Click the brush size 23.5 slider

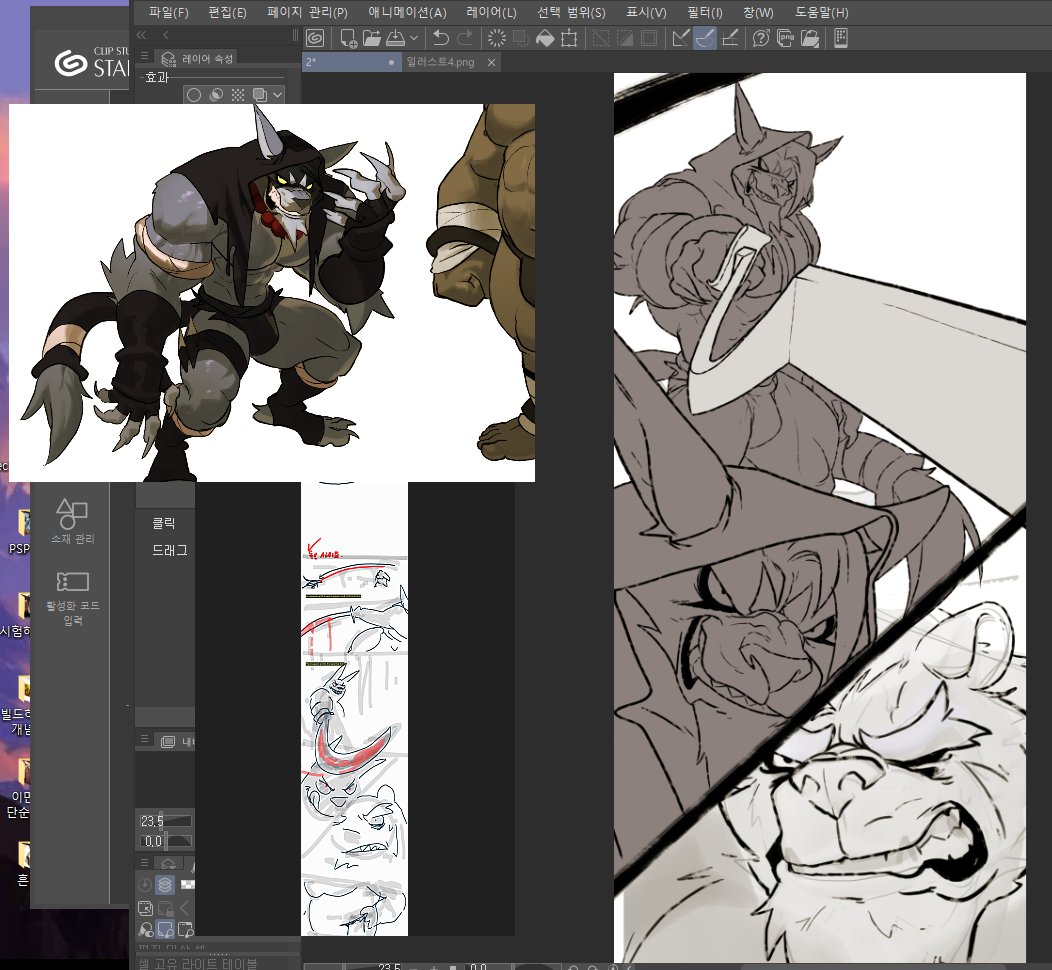click(x=165, y=821)
